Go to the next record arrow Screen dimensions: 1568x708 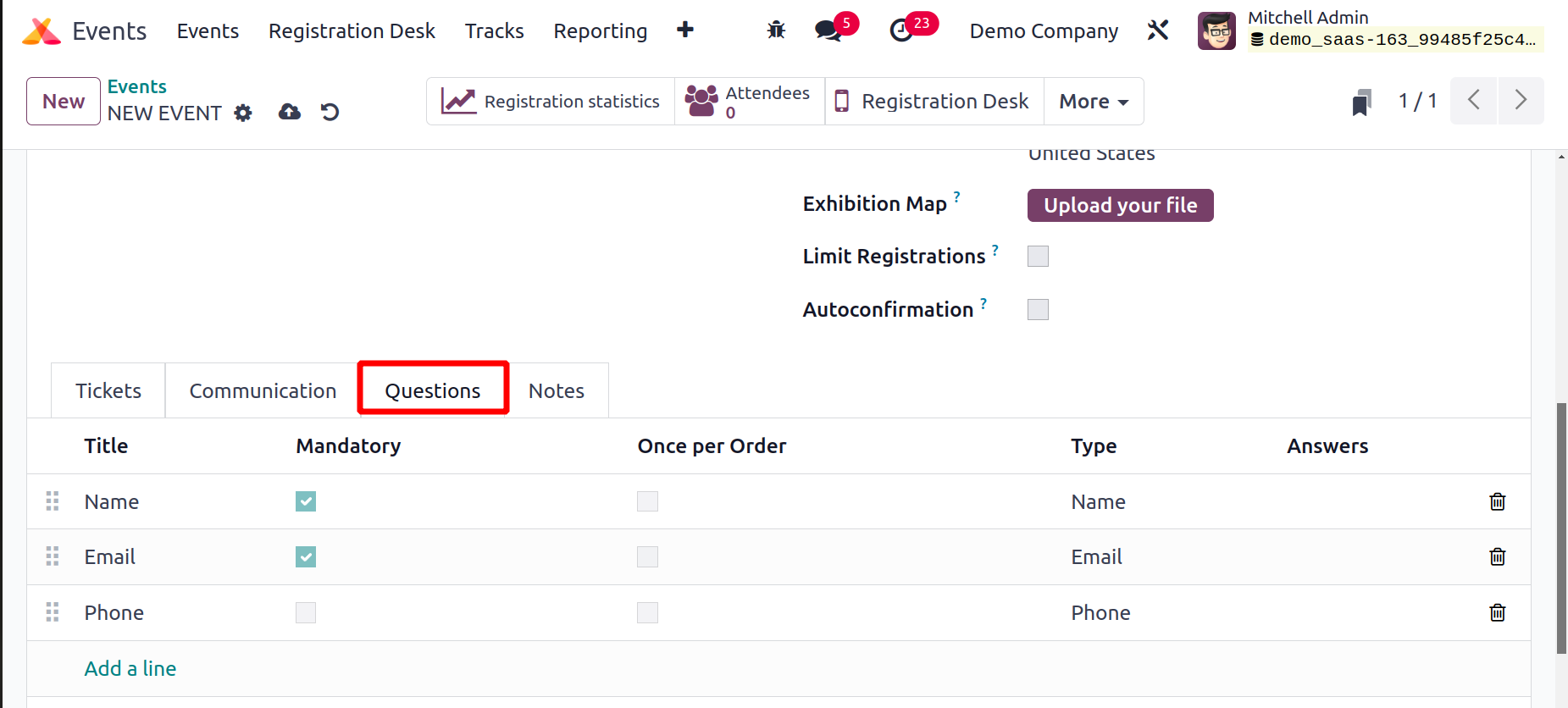tap(1521, 101)
